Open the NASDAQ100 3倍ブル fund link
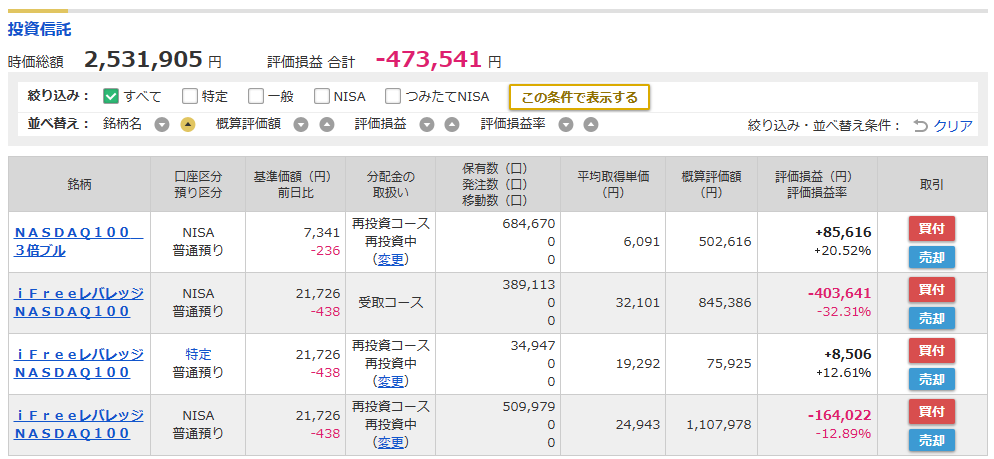This screenshot has height=459, width=994. (x=78, y=242)
